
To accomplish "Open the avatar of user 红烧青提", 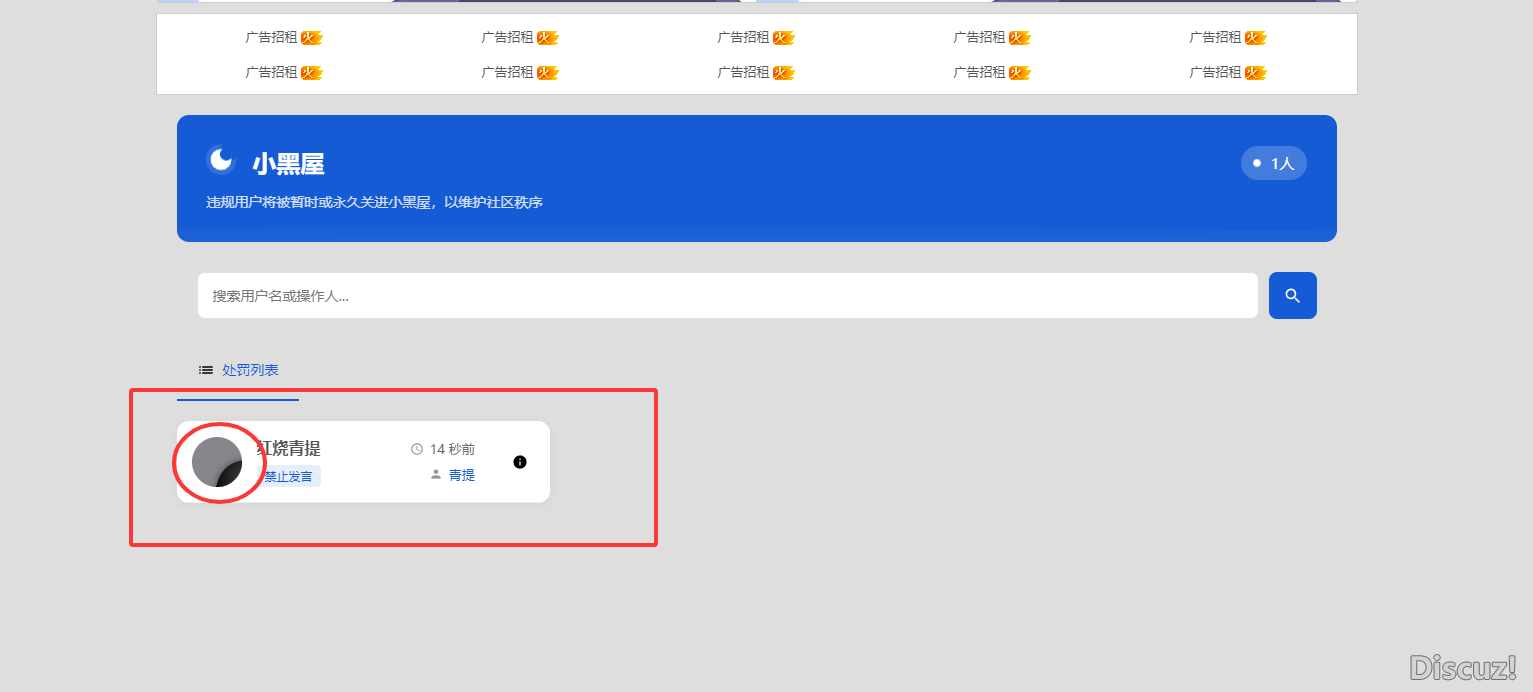I will [x=217, y=462].
